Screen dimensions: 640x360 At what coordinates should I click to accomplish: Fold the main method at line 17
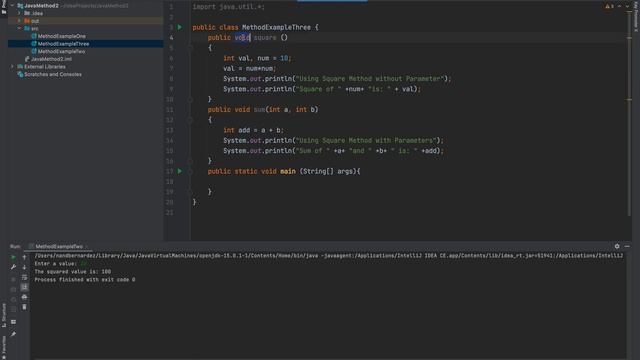(190, 171)
